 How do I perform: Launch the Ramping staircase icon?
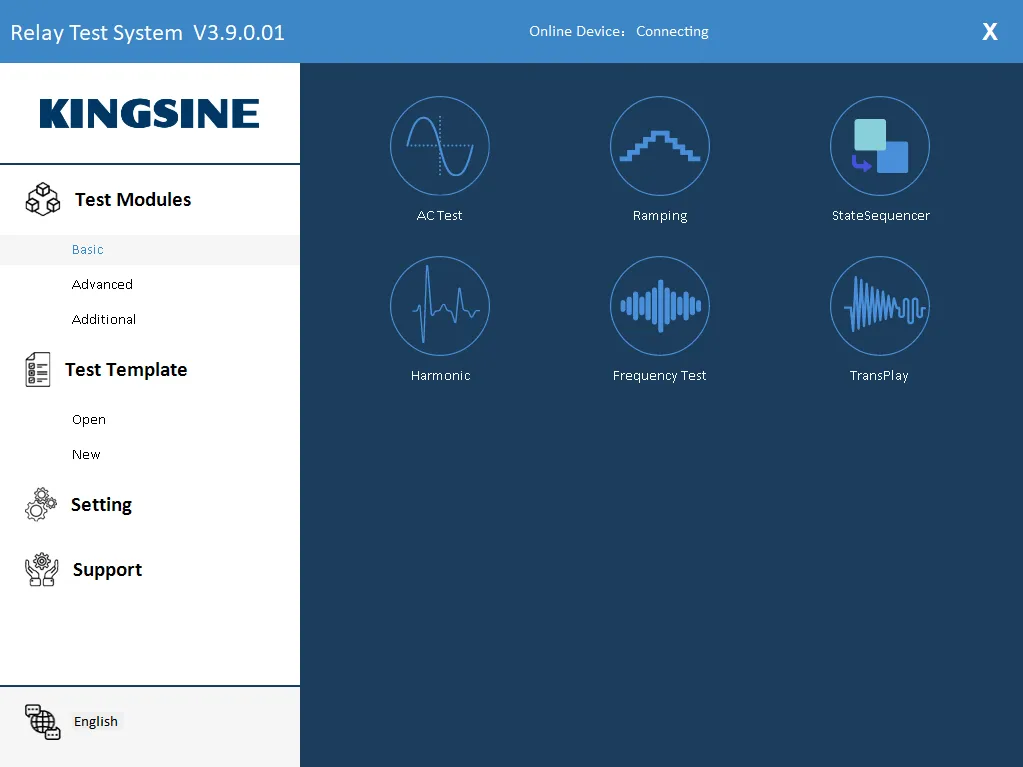point(660,146)
